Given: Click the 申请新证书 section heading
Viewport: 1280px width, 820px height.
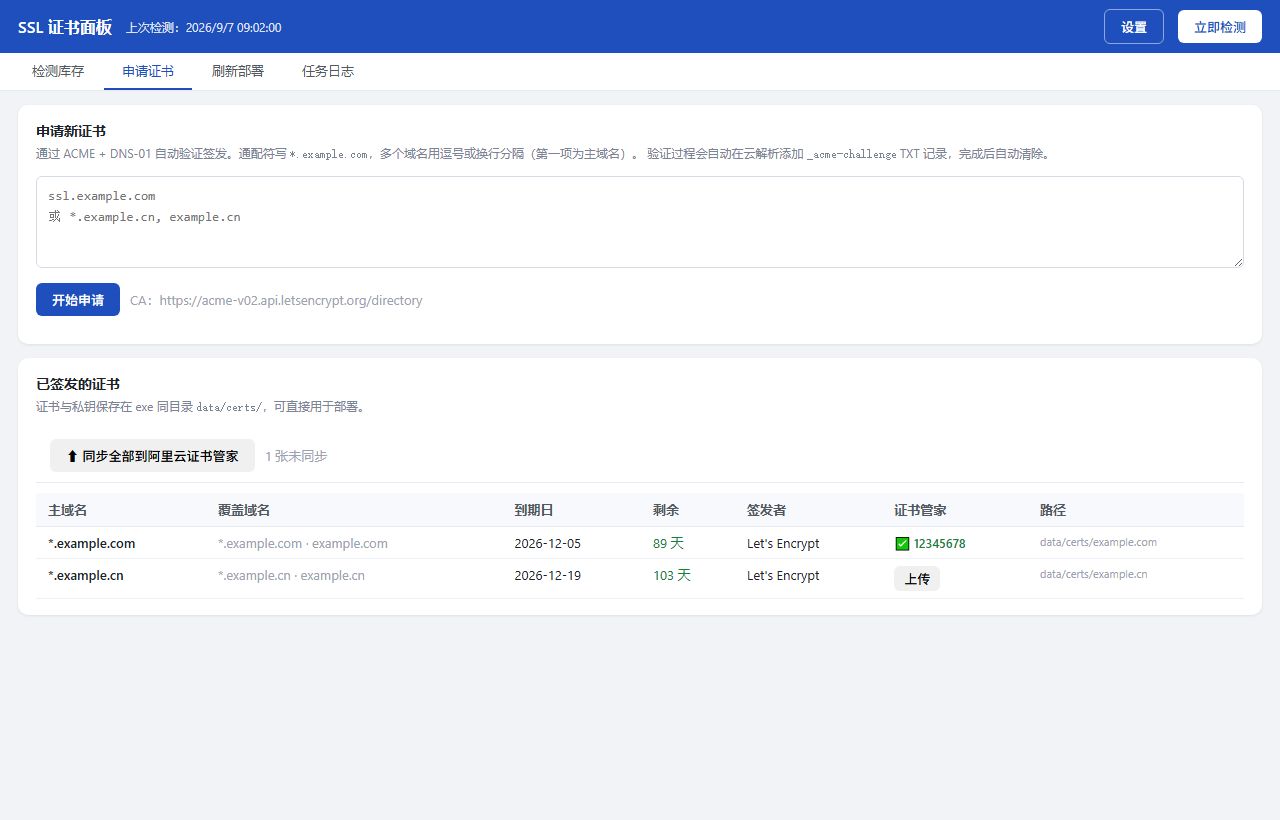Looking at the screenshot, I should point(71,131).
